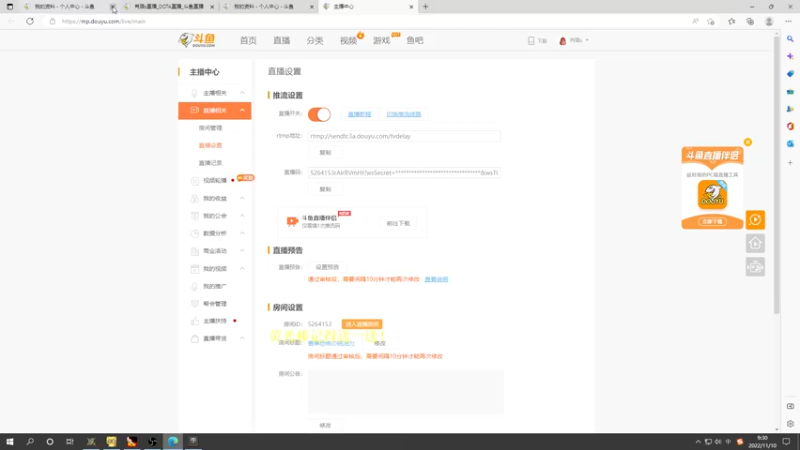The width and height of the screenshot is (800, 450).
Task: Click the 斗鱼直播伴侣 camera icon in download card
Action: tap(292, 221)
